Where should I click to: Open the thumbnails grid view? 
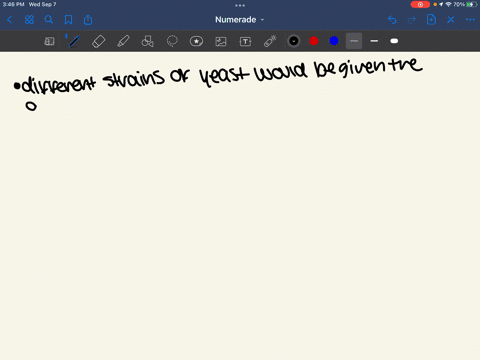pyautogui.click(x=29, y=20)
